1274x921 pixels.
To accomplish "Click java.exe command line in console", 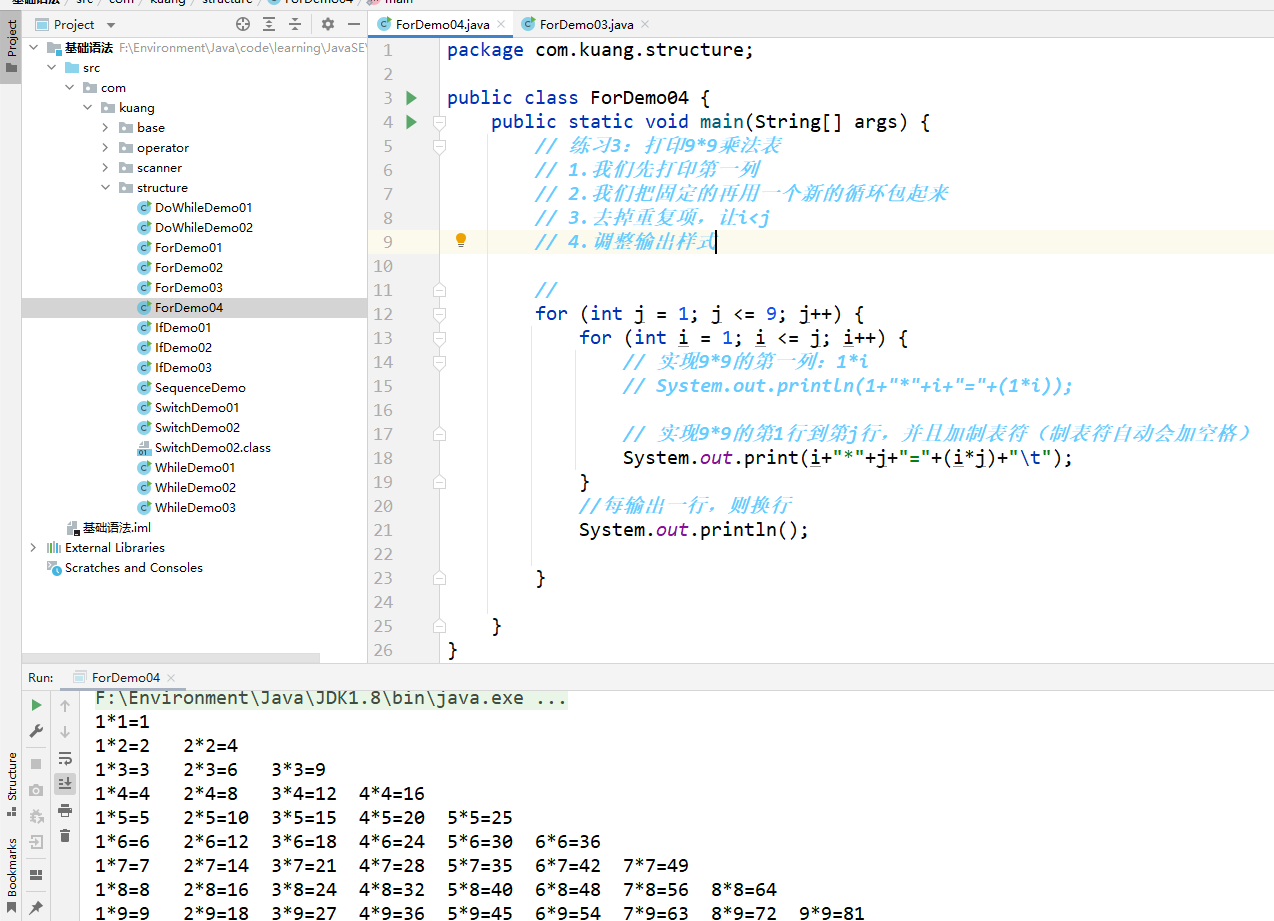I will point(331,698).
